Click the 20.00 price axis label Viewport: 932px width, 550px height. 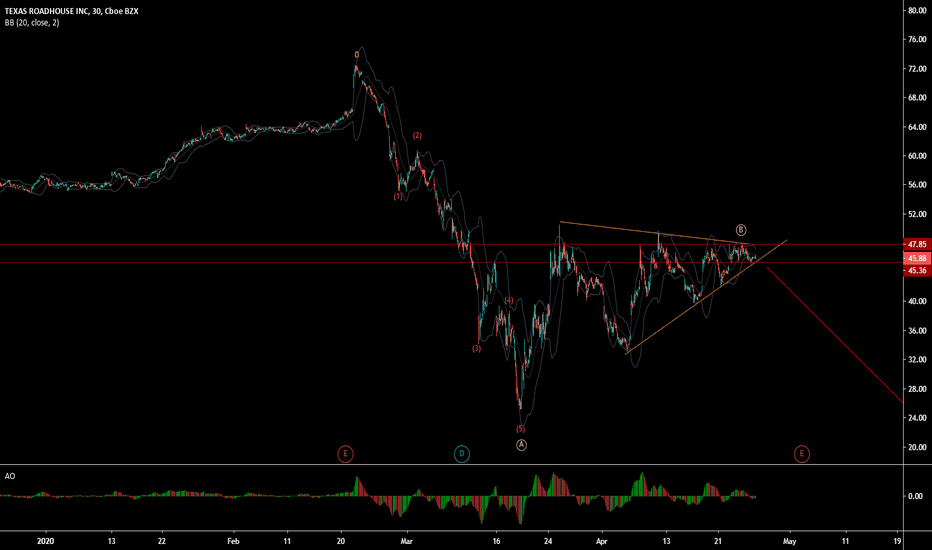click(917, 447)
